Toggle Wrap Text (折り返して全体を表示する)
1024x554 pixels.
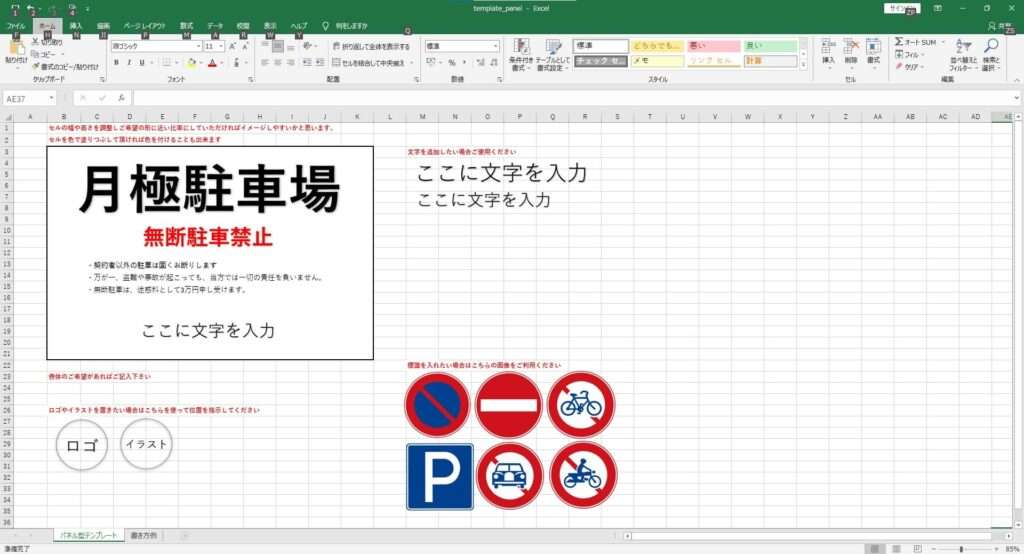pos(369,46)
